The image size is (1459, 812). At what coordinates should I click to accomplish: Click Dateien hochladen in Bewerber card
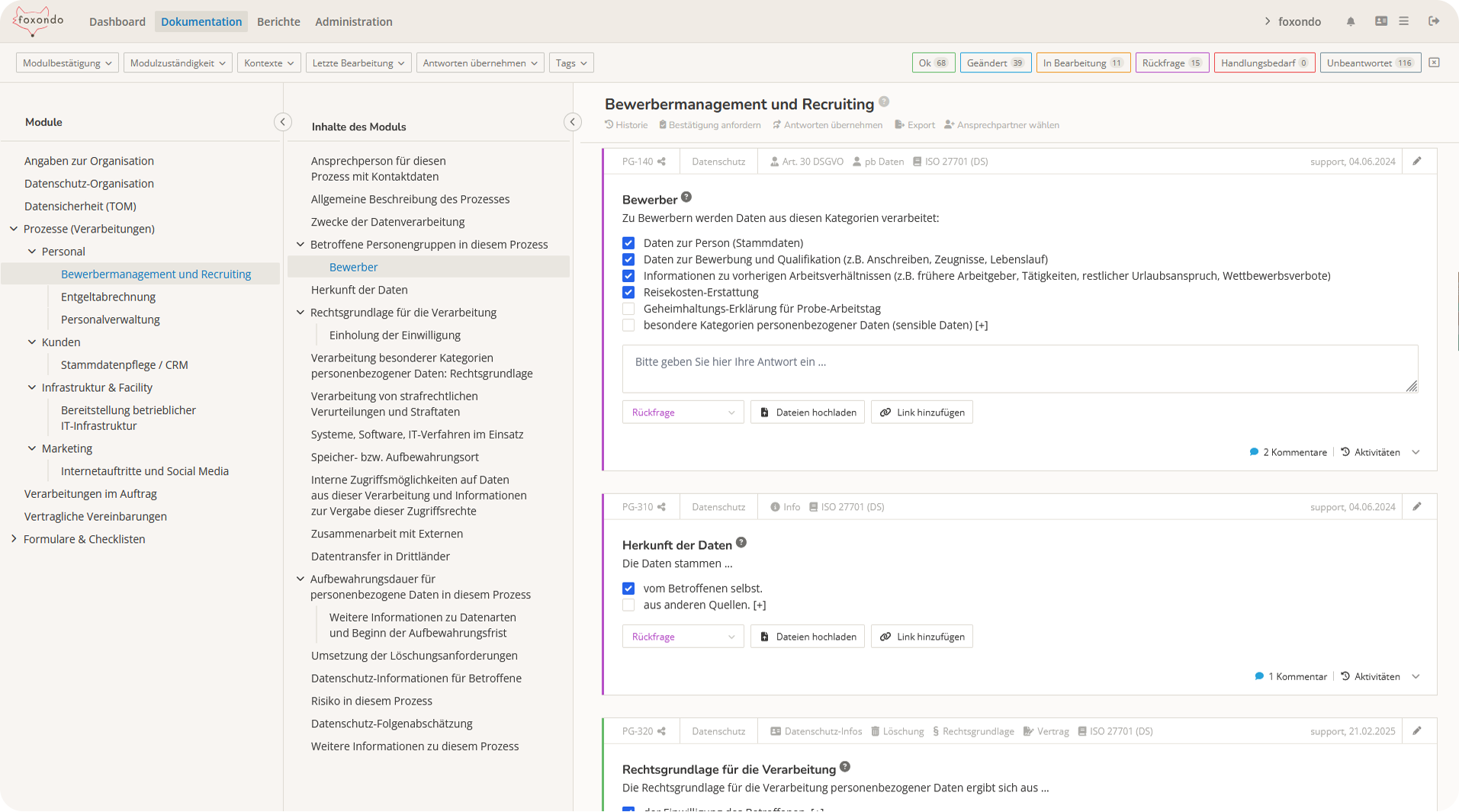tap(808, 412)
